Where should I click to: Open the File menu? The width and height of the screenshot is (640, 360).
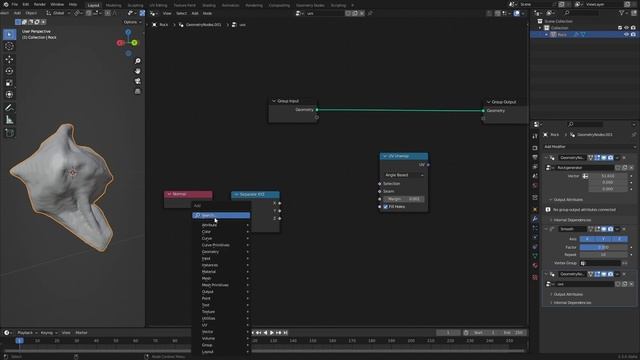(15, 4)
